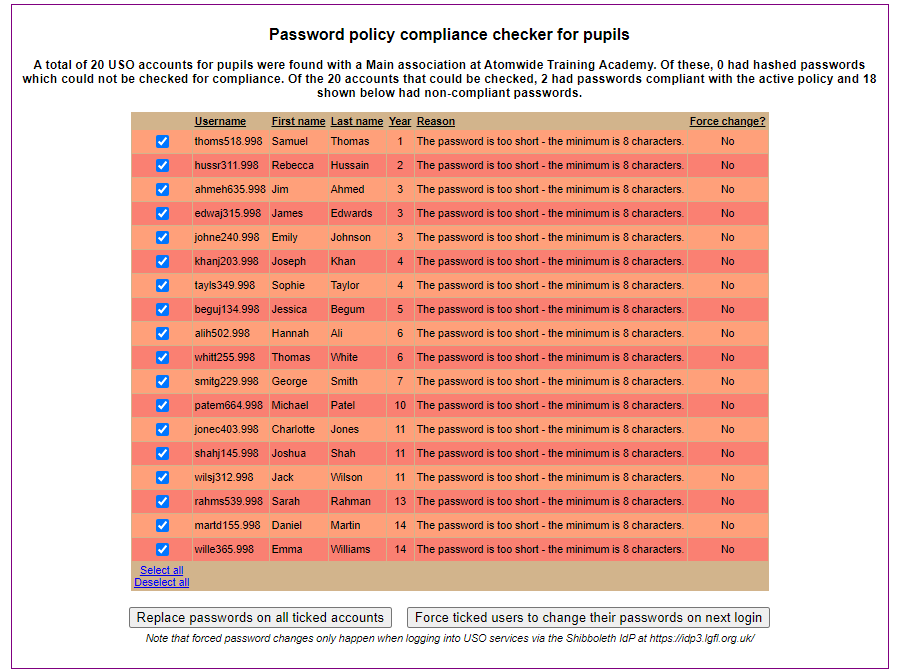900x672 pixels.
Task: Toggle checkbox for shahj145.998 Joshua Shah
Action: (162, 453)
